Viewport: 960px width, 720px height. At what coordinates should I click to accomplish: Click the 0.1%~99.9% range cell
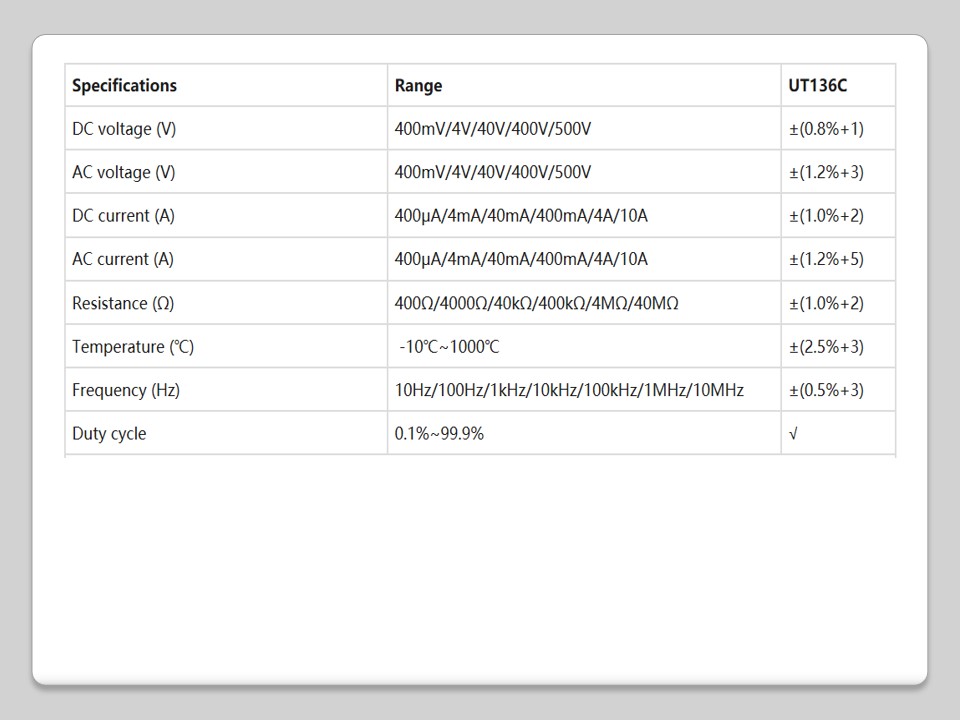[x=439, y=434]
